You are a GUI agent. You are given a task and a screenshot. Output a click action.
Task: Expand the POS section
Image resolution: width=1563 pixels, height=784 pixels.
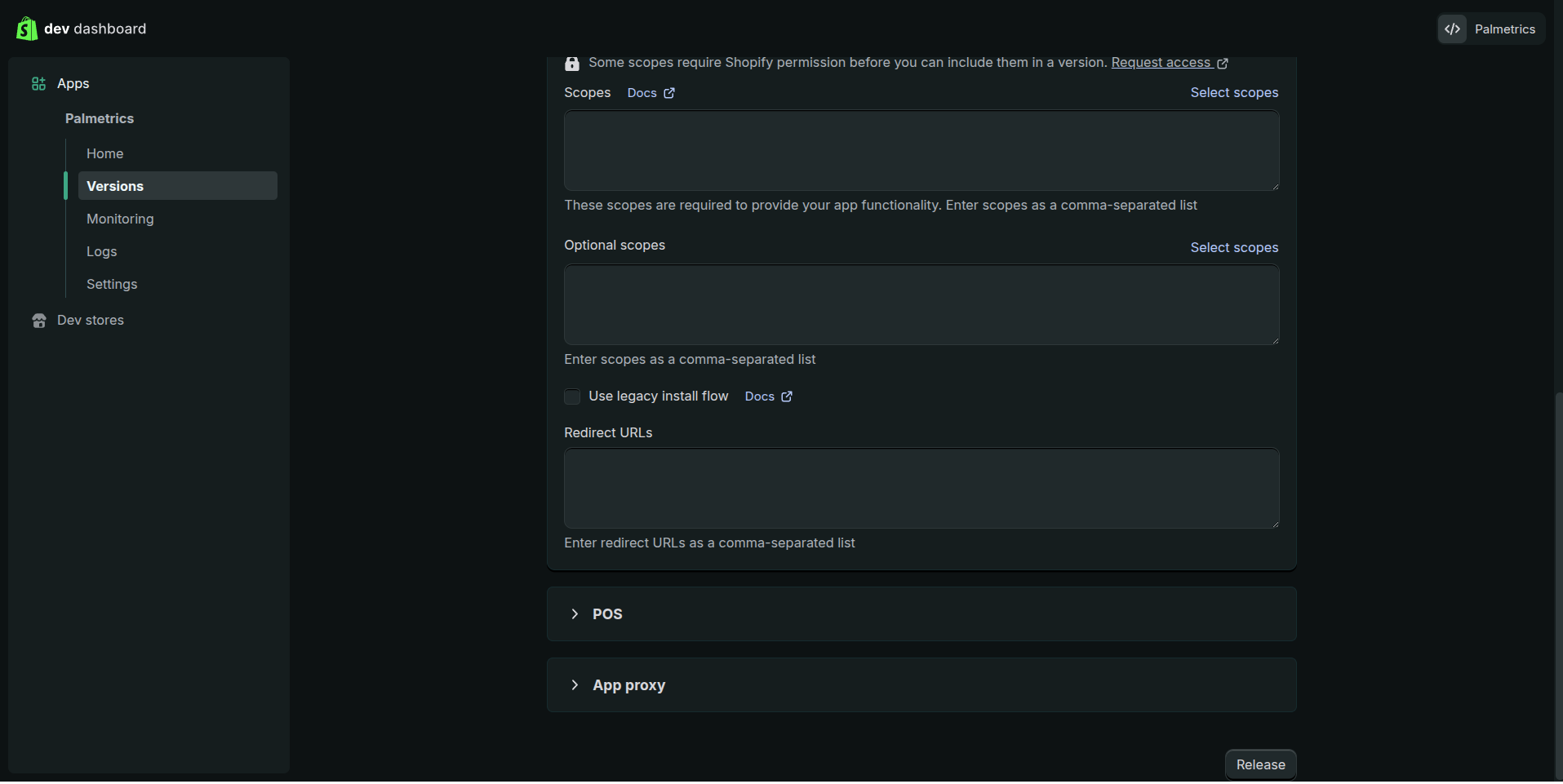pos(575,613)
